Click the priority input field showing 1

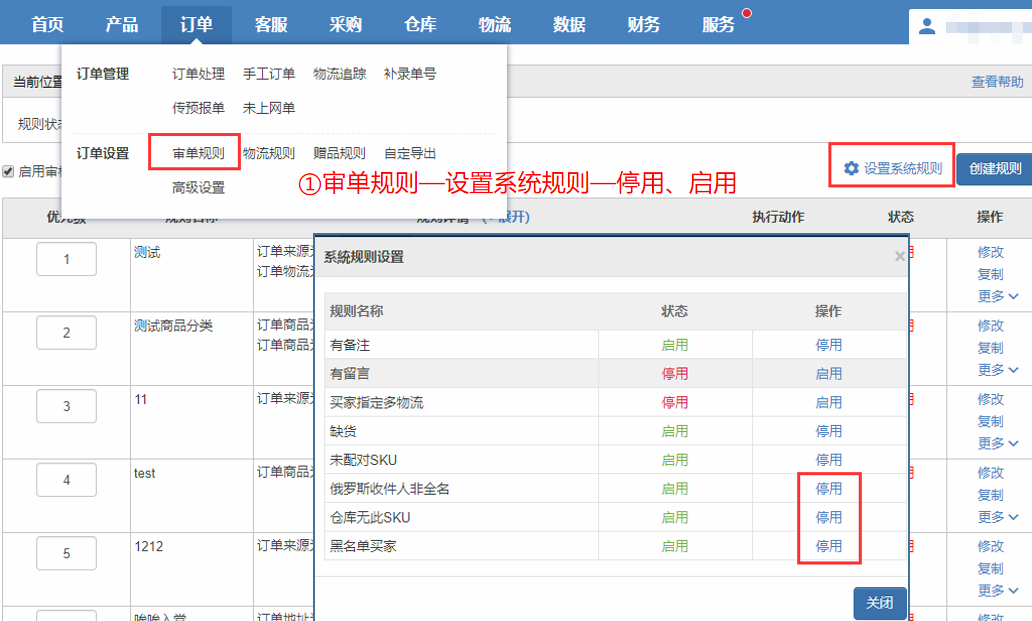pos(66,259)
